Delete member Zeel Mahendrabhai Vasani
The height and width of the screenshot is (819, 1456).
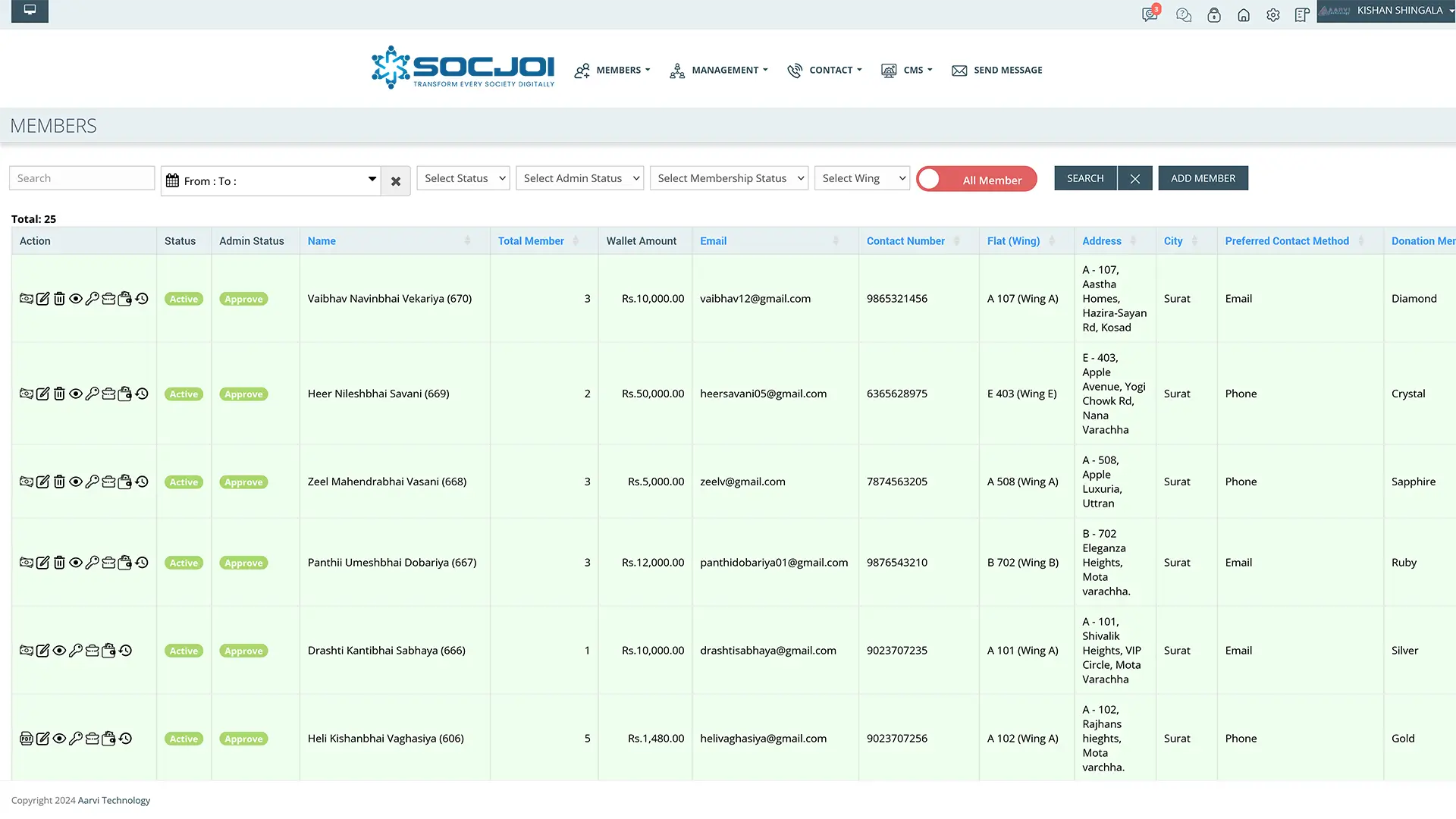[x=59, y=481]
